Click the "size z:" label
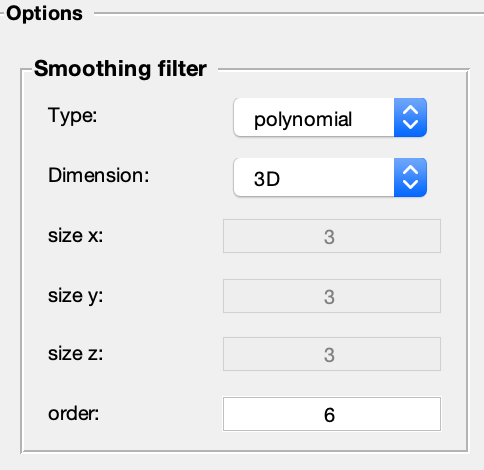This screenshot has height=470, width=484. [76, 354]
